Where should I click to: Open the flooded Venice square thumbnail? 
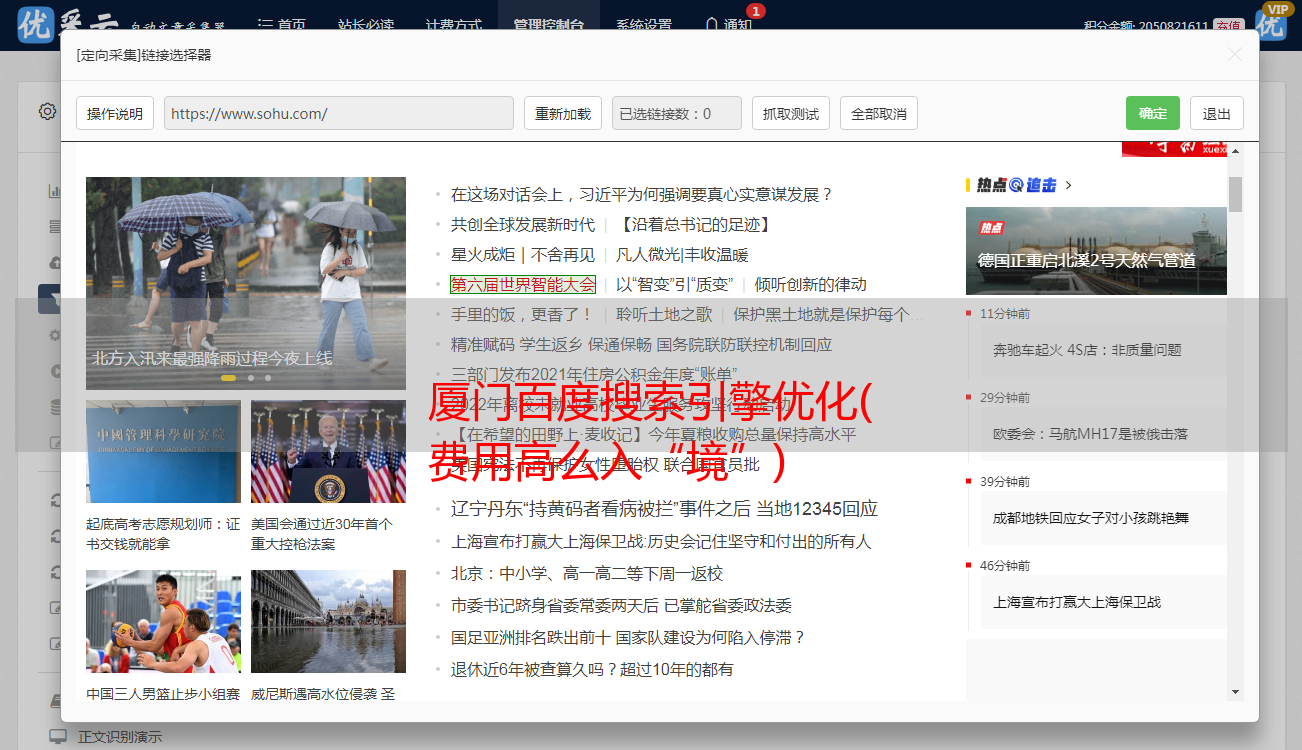click(x=328, y=621)
